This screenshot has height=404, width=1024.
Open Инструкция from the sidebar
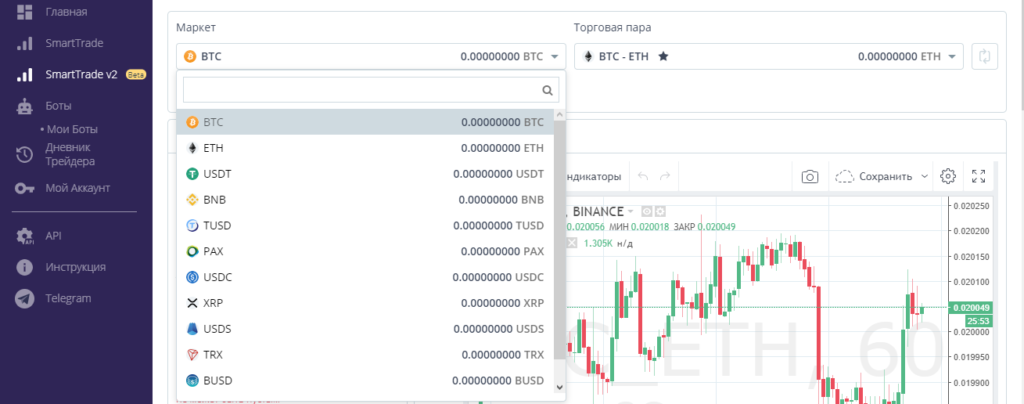click(x=75, y=267)
